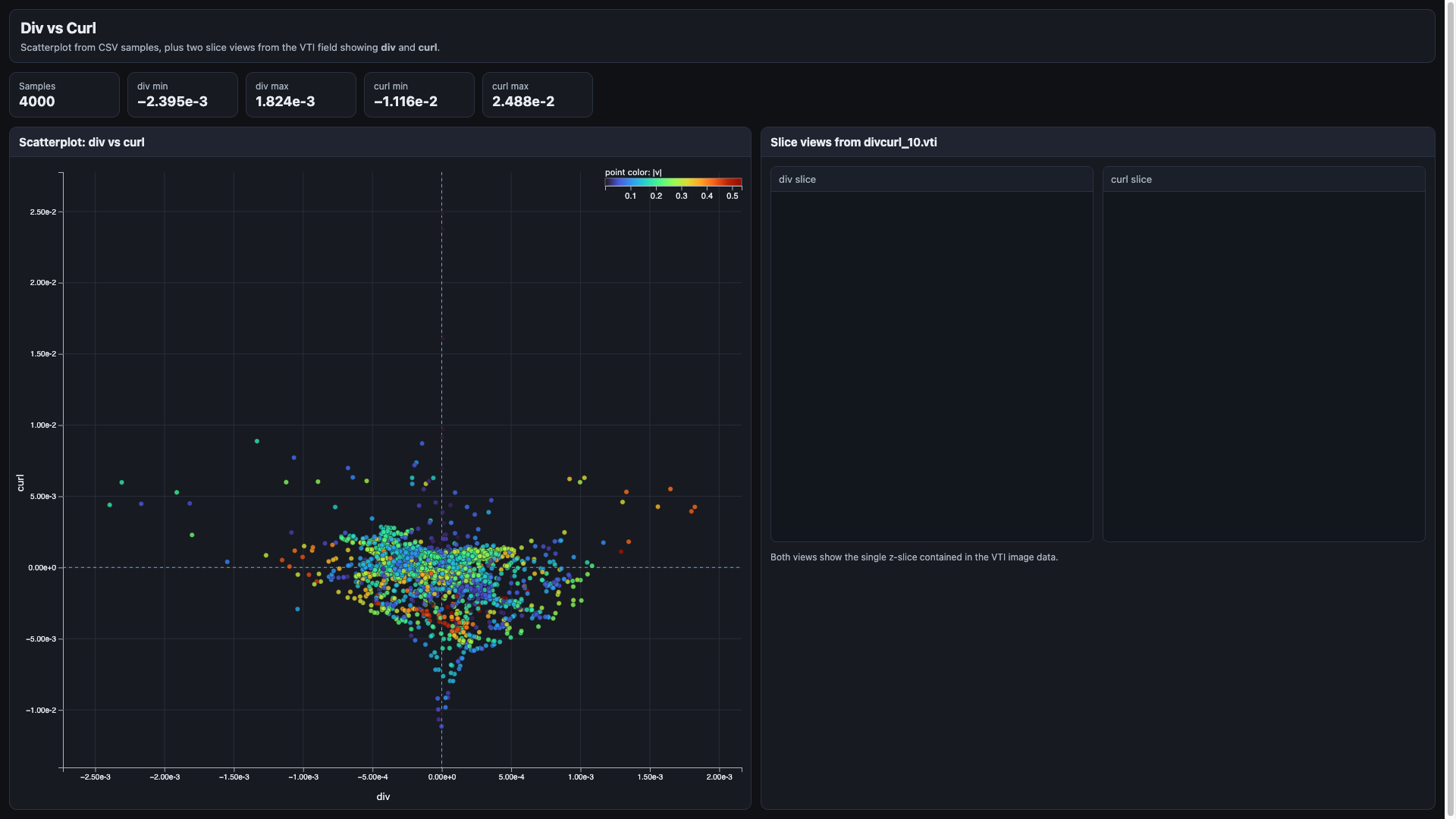The width and height of the screenshot is (1456, 819).
Task: Click the curl max value 2.488e-2
Action: click(x=523, y=102)
